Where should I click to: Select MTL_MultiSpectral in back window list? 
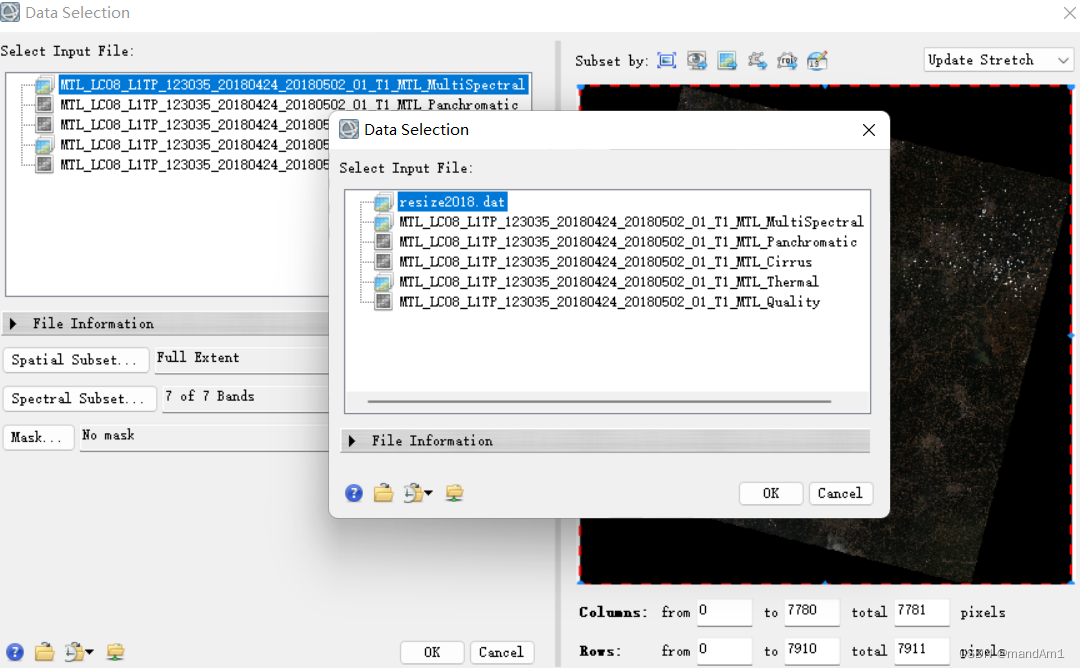293,85
